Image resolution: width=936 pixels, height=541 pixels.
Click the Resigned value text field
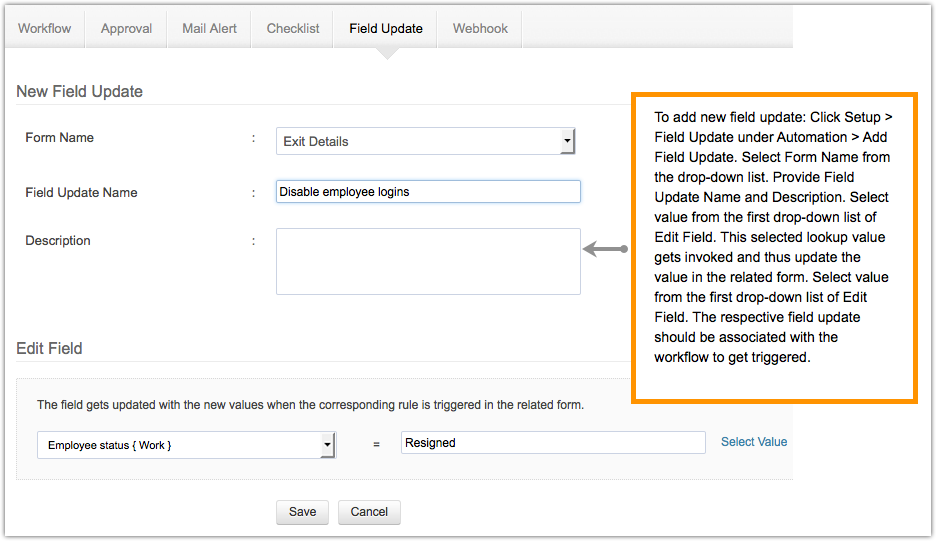[x=553, y=443]
